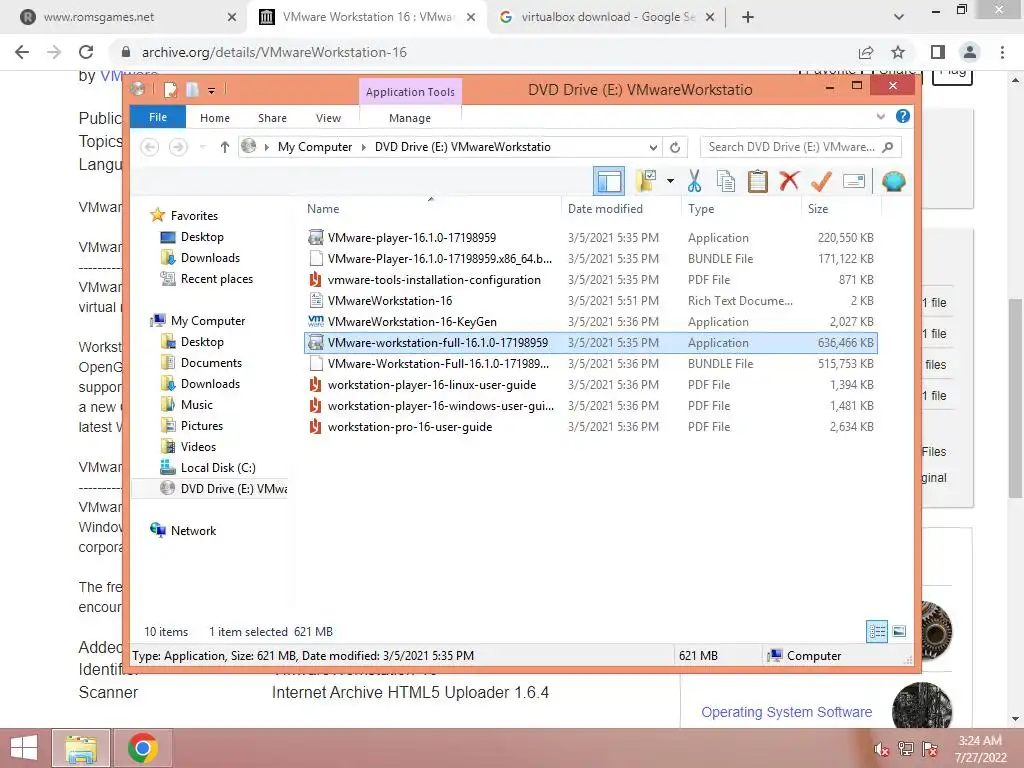Viewport: 1024px width, 768px height.
Task: Click the Properties icon in quick access toolbar
Action: tap(170, 89)
